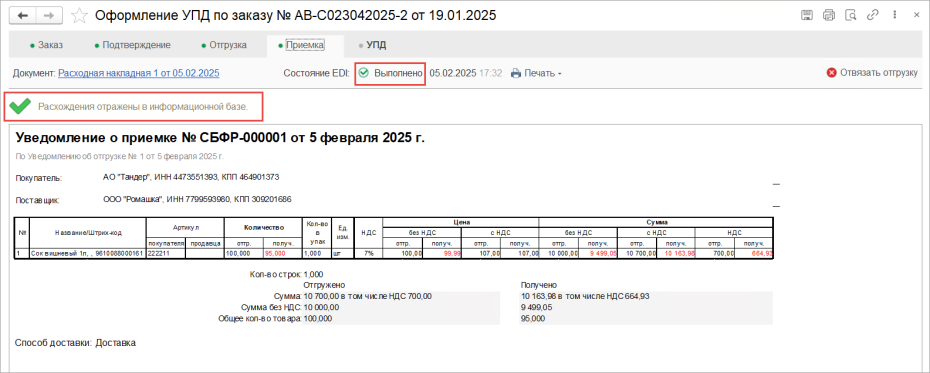The image size is (930, 373).
Task: Click shipped quantity cell 100,000 in table
Action: click(243, 253)
